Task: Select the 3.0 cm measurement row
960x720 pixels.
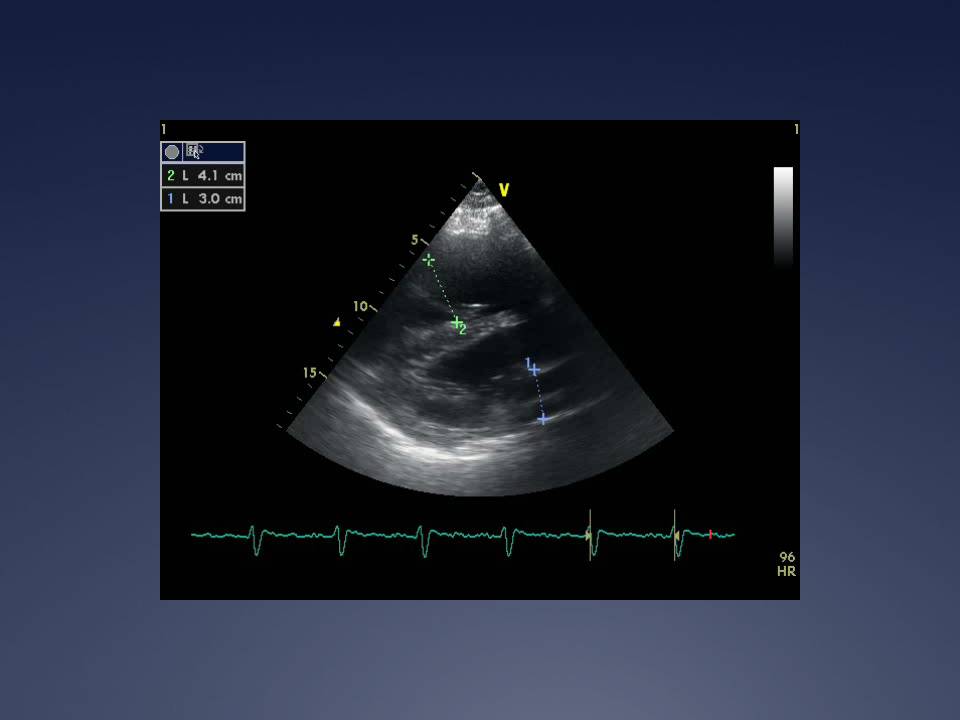Action: tap(203, 198)
